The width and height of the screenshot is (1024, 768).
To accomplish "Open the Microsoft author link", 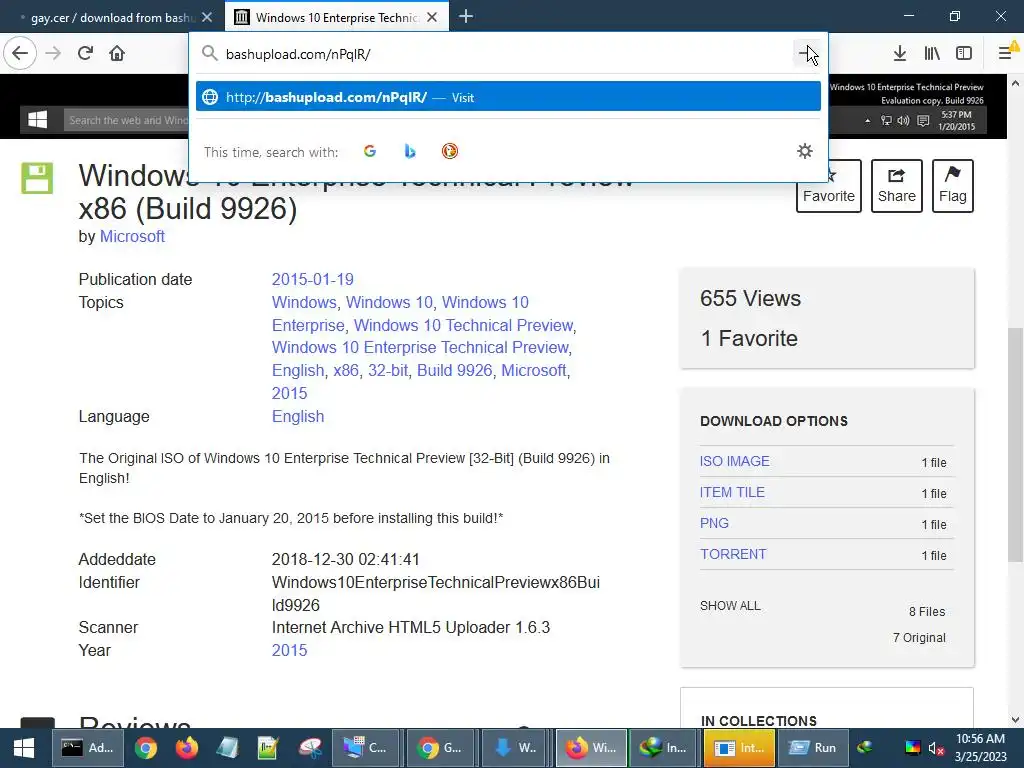I will coord(132,236).
